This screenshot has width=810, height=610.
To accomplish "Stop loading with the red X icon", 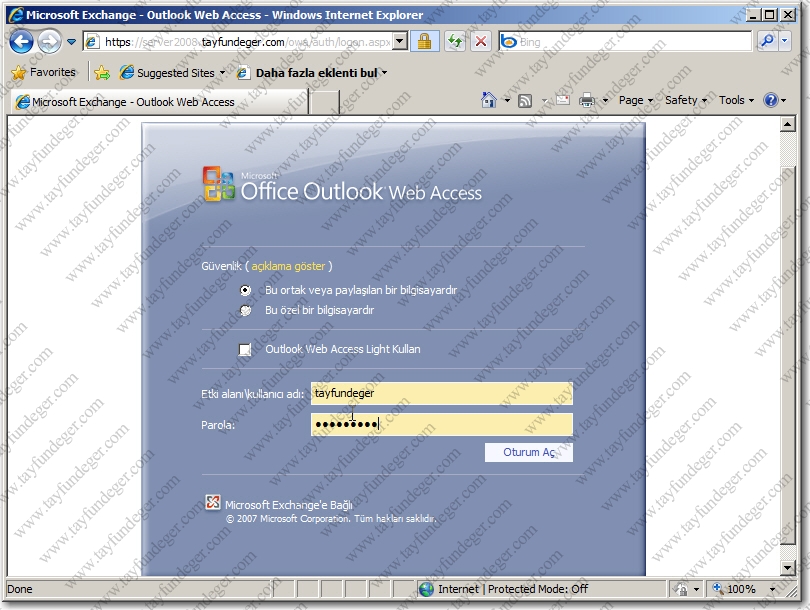I will (x=481, y=42).
